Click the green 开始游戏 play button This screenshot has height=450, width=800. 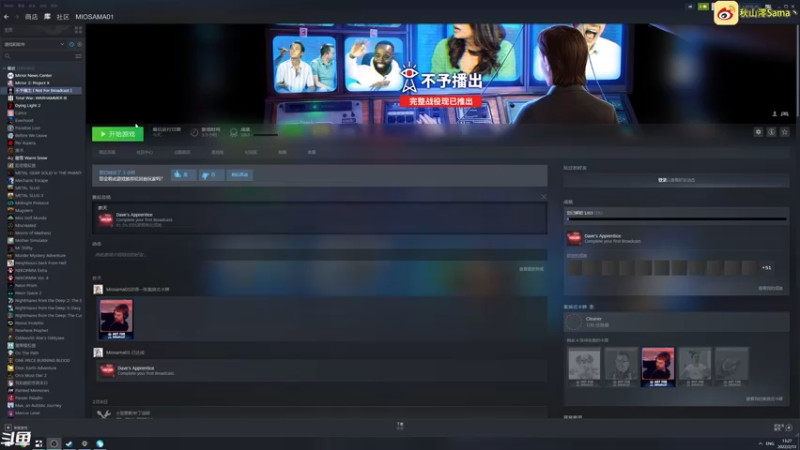click(x=118, y=134)
